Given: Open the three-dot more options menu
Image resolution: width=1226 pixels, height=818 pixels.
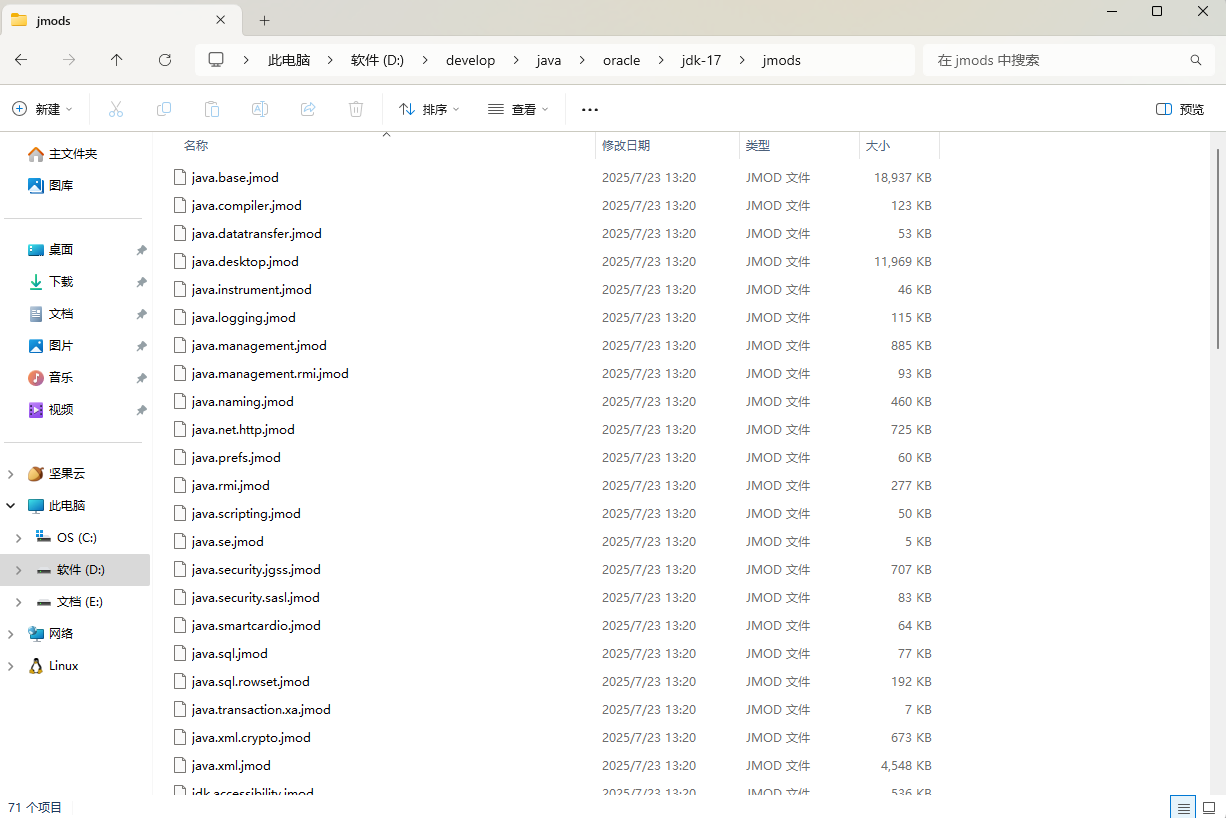Looking at the screenshot, I should tap(589, 109).
